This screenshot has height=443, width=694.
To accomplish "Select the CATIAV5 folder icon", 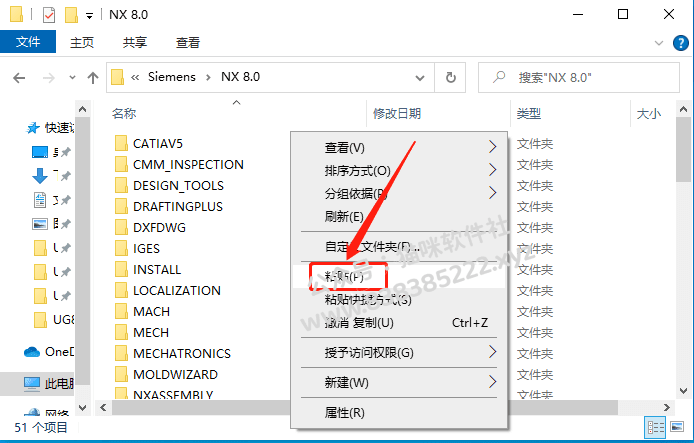I will click(x=121, y=143).
